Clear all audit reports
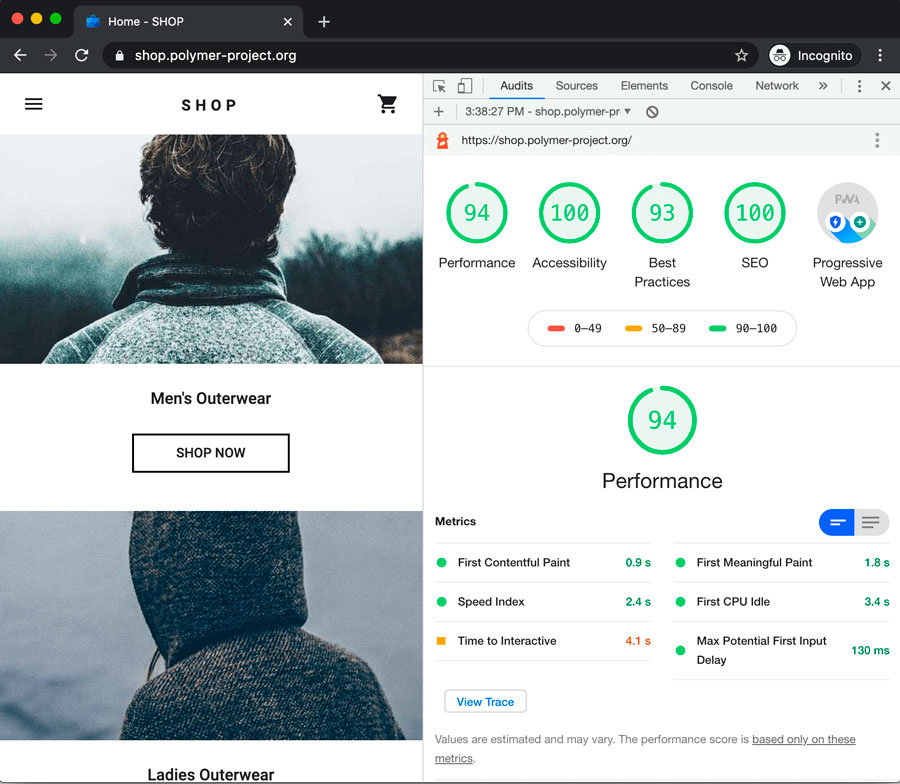Image resolution: width=900 pixels, height=784 pixels. [x=652, y=112]
